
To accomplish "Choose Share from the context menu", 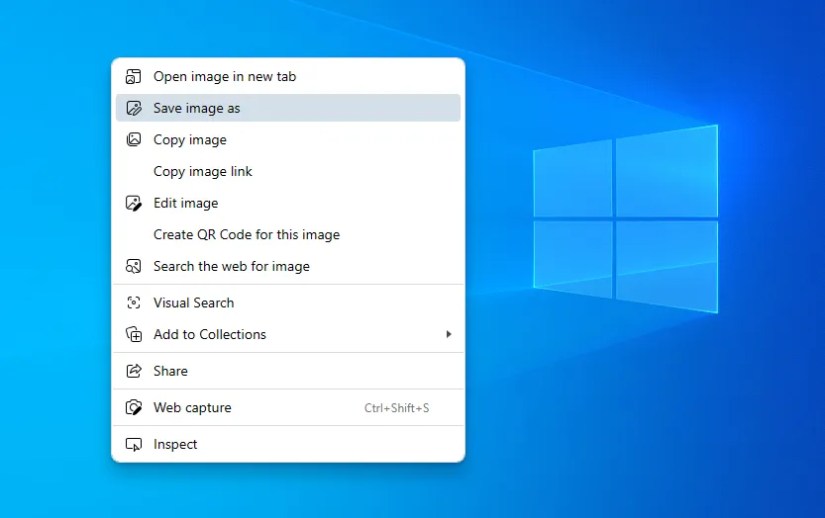I will pyautogui.click(x=288, y=371).
